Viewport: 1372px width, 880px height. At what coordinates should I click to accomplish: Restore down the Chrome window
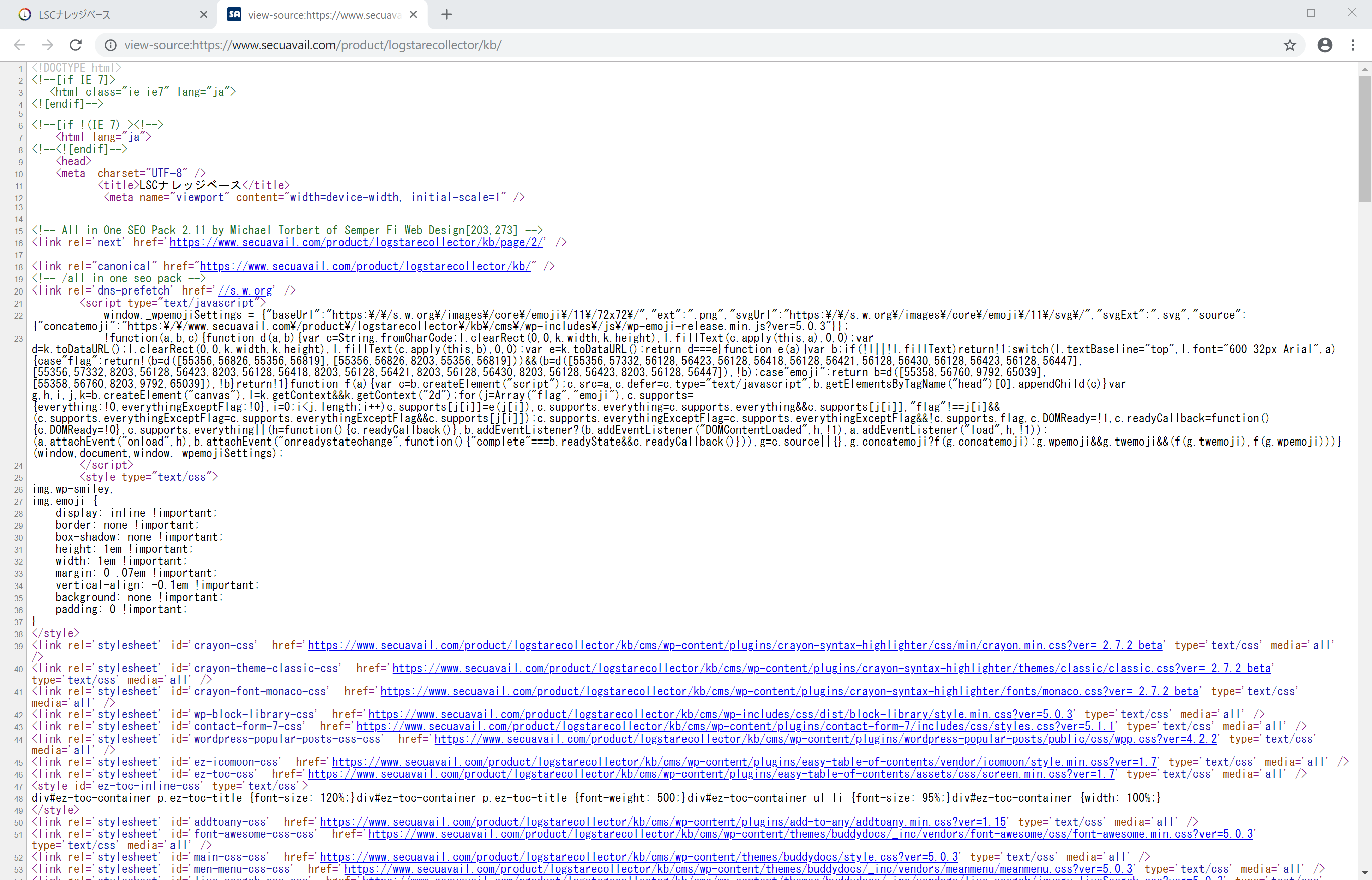(1311, 12)
